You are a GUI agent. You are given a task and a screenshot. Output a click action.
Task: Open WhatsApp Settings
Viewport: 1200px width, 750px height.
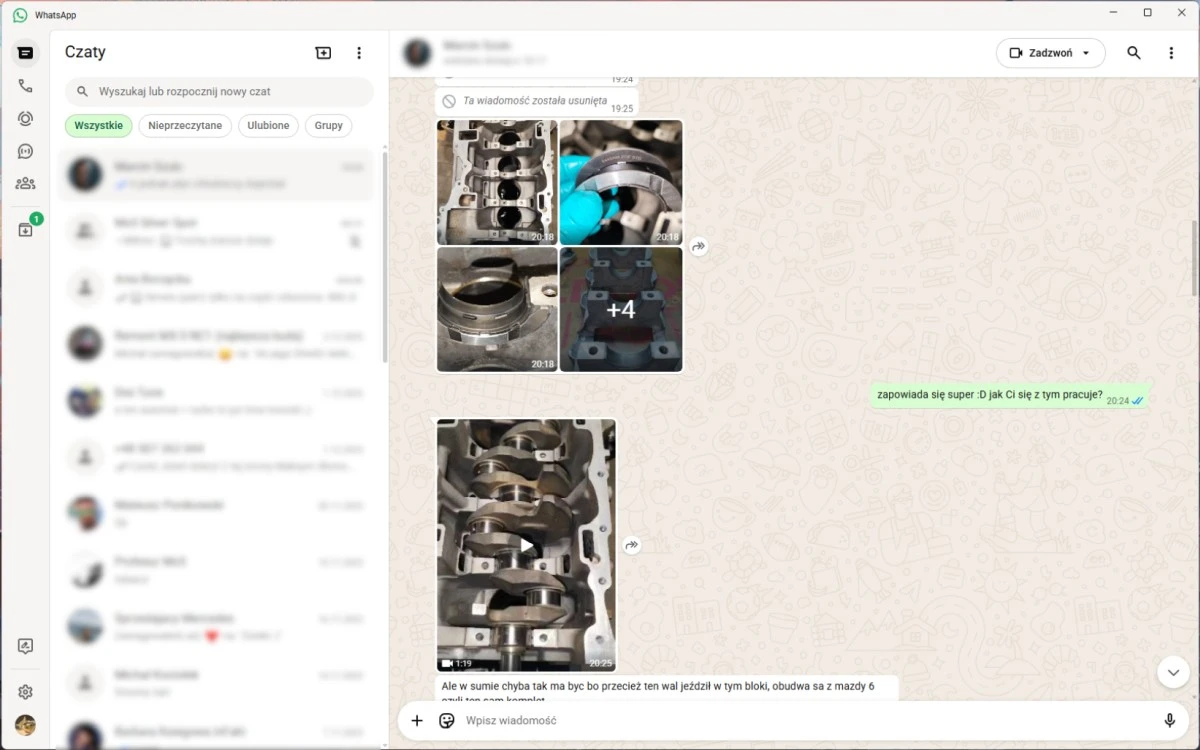click(x=25, y=691)
